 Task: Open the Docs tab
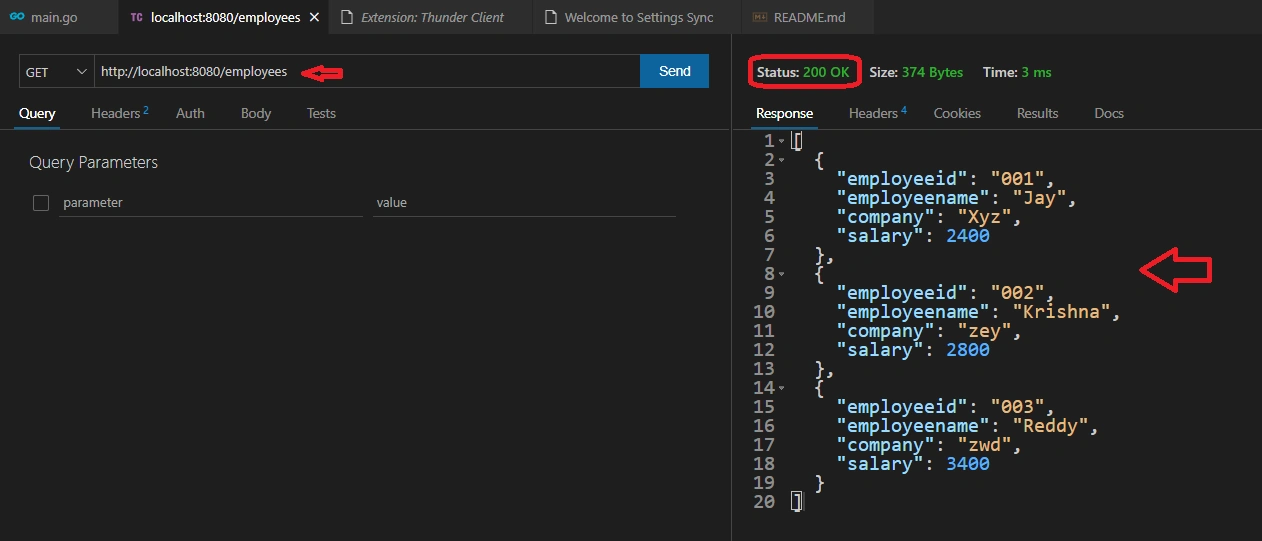click(x=1109, y=113)
